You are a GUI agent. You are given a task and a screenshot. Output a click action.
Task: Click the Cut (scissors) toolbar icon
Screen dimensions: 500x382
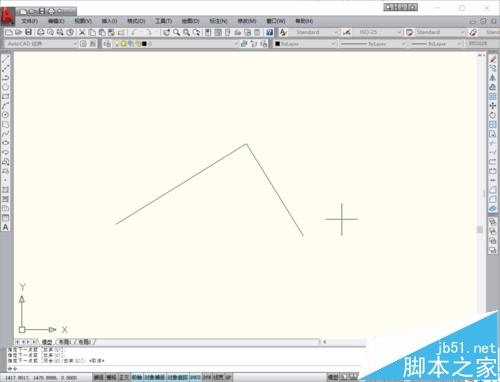[82, 32]
